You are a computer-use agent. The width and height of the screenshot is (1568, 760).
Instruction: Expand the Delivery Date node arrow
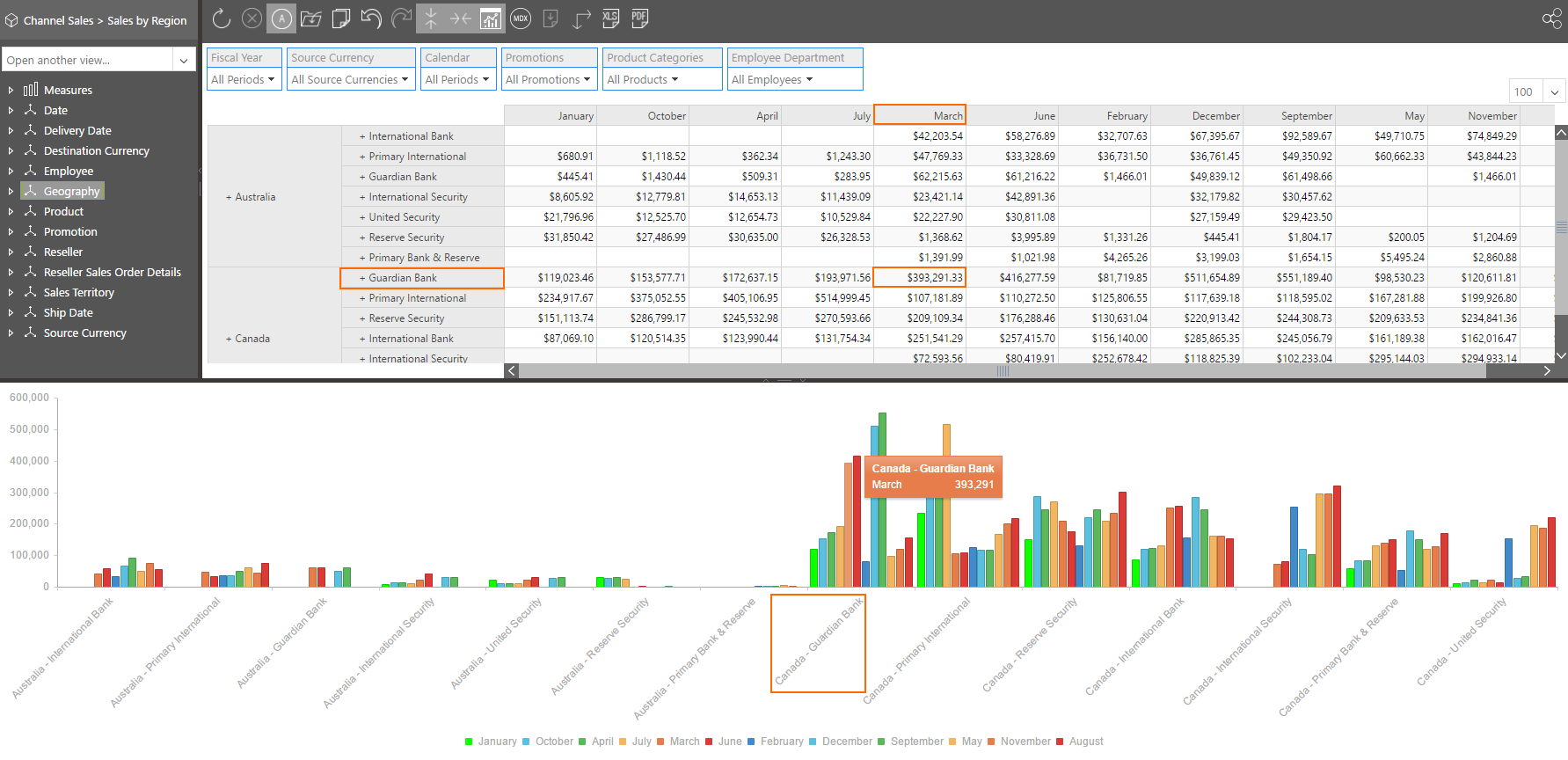11,130
